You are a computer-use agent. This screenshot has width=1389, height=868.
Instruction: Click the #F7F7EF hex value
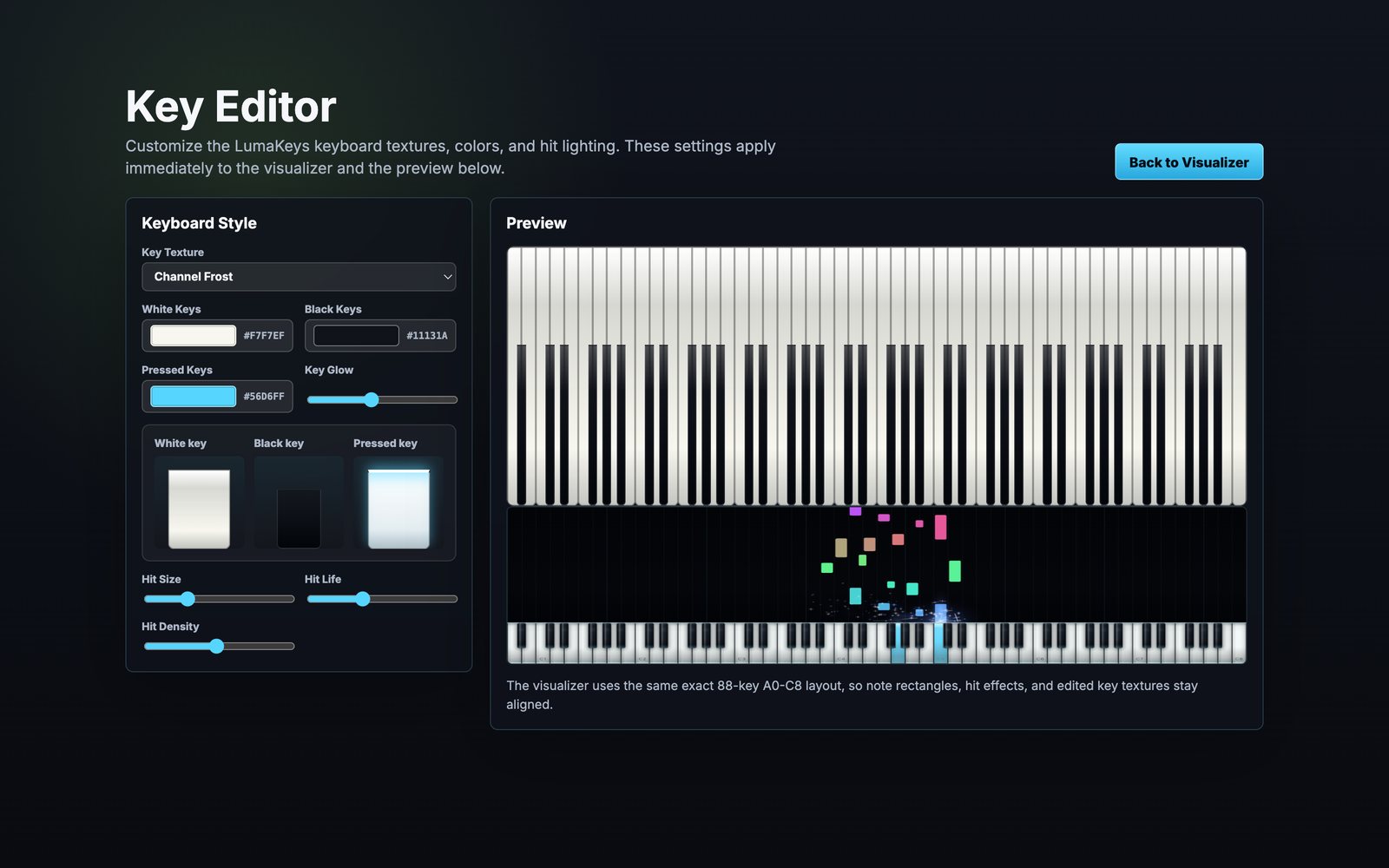tap(264, 335)
